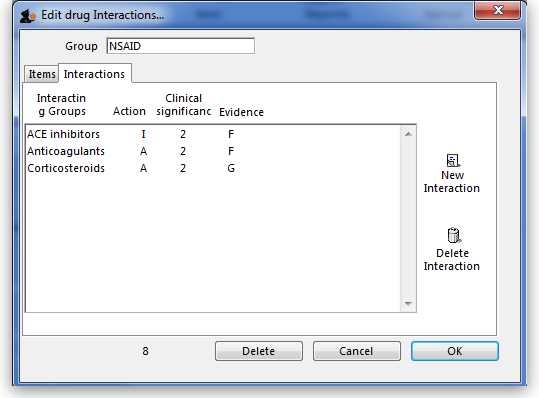The image size is (539, 398).
Task: Select the Interactions tab
Action: 95,74
